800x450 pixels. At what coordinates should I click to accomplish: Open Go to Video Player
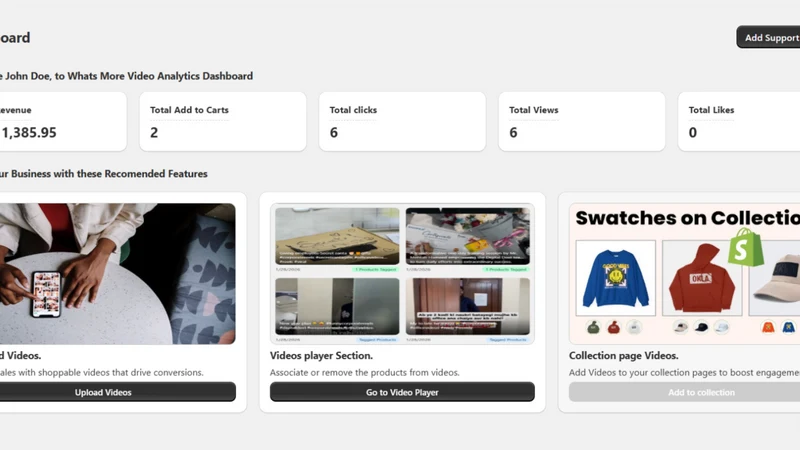[x=402, y=392]
